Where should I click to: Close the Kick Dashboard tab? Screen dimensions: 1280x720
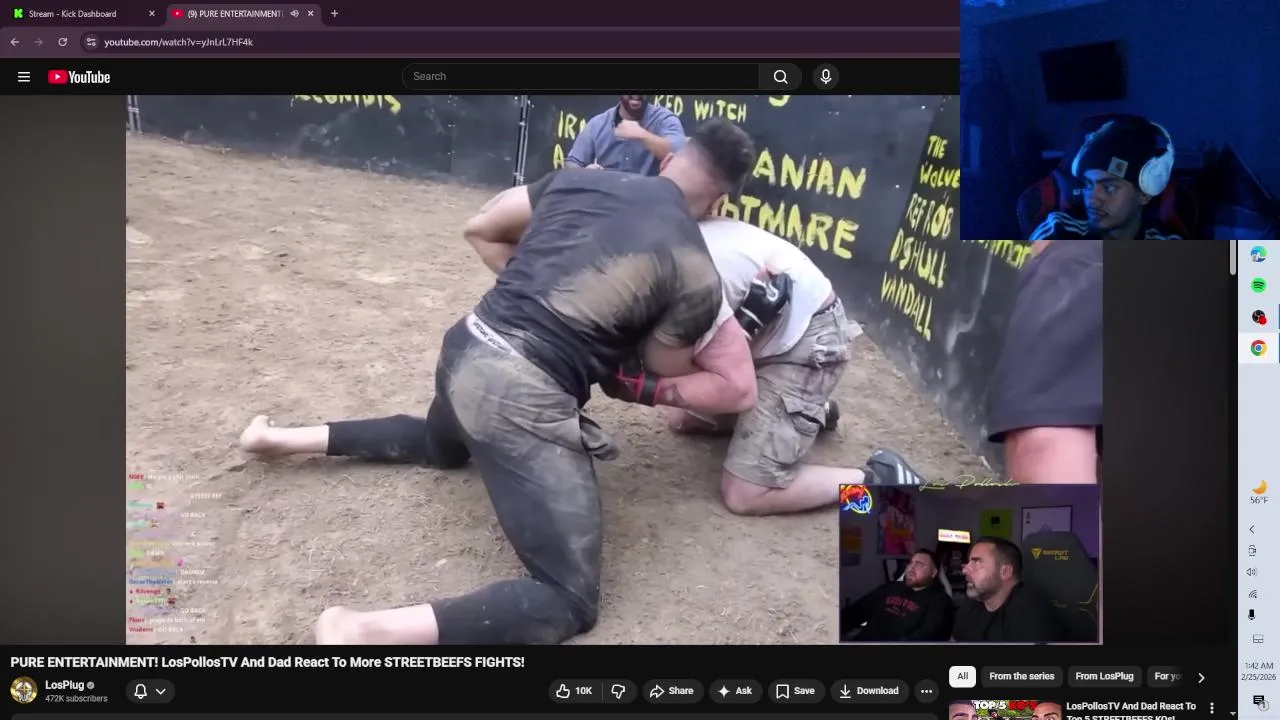(152, 14)
